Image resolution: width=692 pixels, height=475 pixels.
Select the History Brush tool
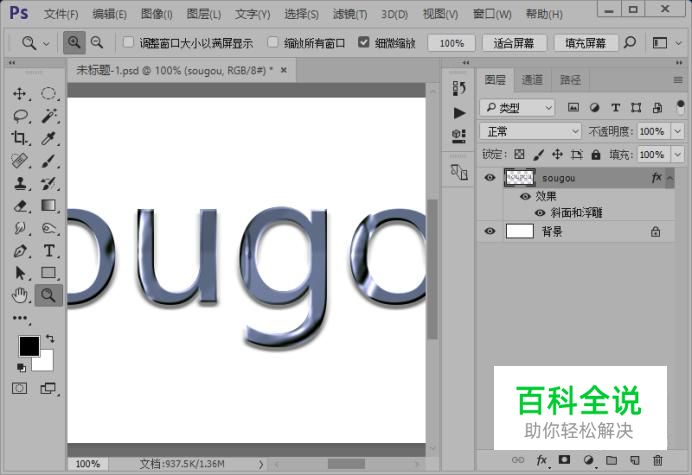click(48, 183)
